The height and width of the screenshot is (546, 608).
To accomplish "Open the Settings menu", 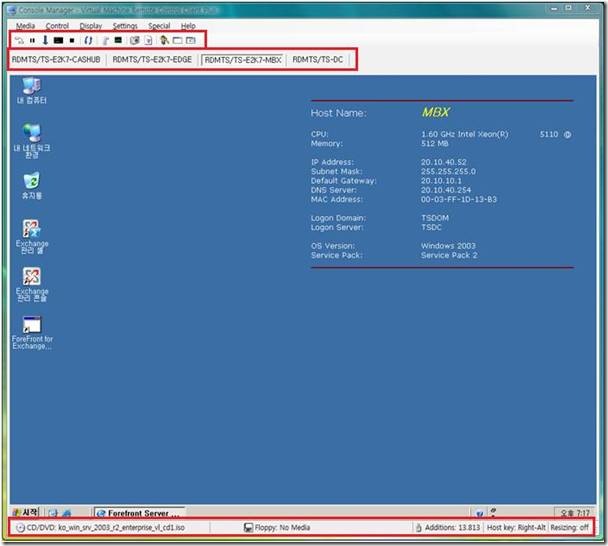I will 125,26.
